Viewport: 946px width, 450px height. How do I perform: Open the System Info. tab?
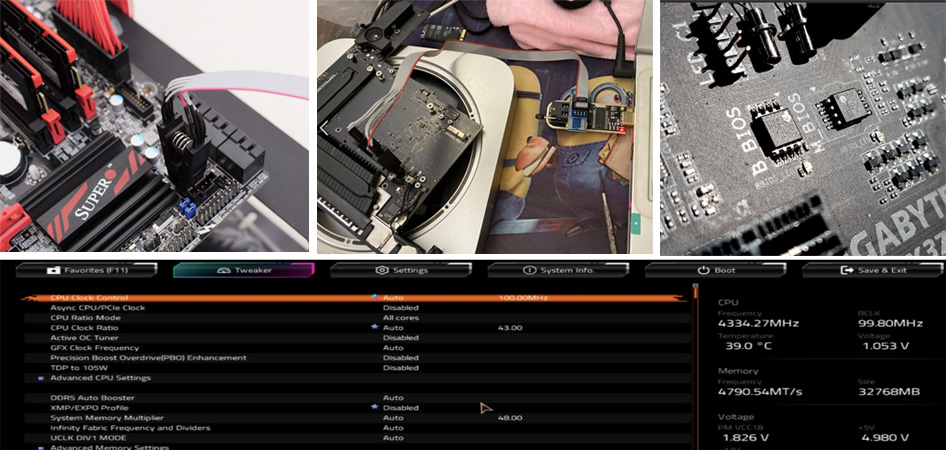pos(558,270)
